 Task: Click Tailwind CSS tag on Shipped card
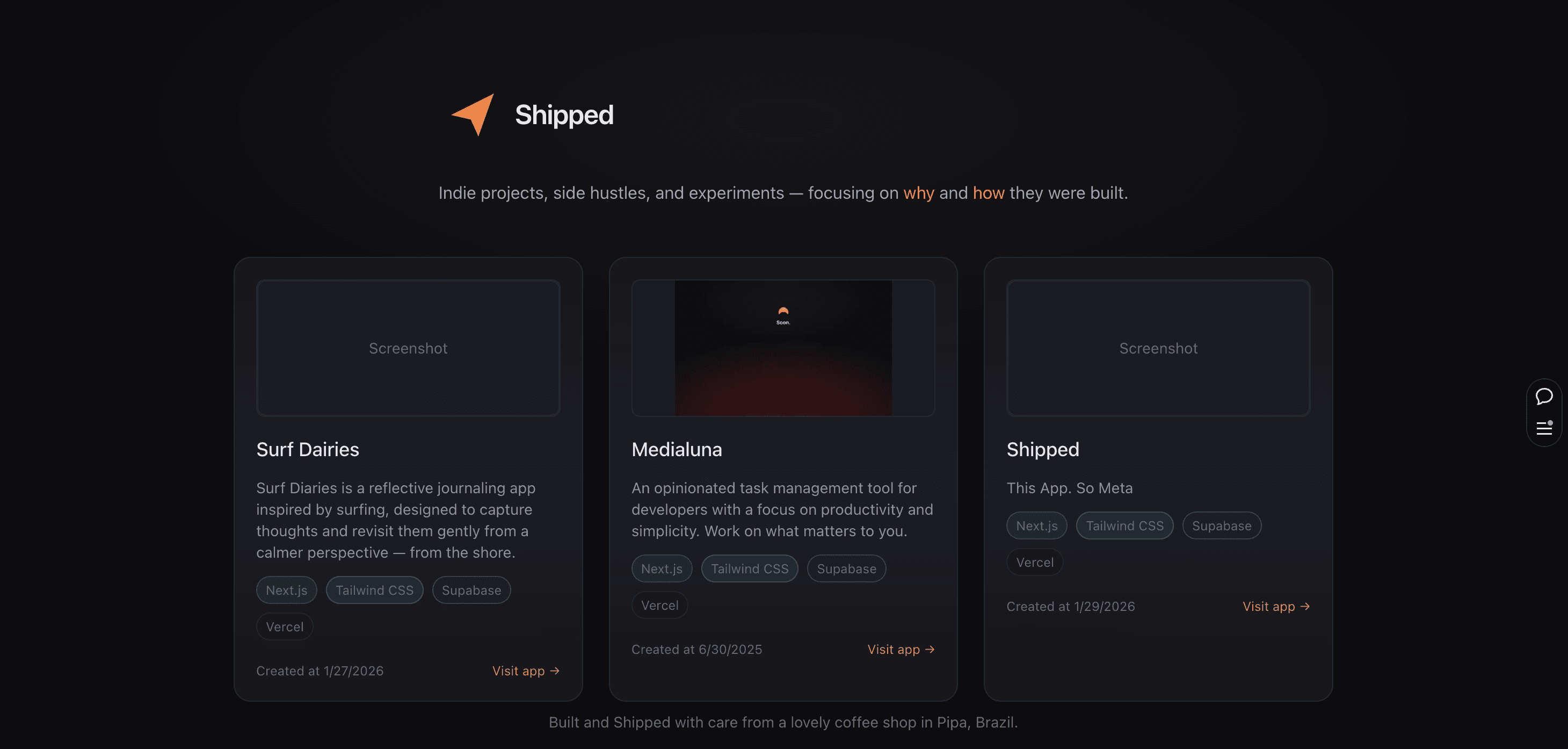click(x=1124, y=525)
